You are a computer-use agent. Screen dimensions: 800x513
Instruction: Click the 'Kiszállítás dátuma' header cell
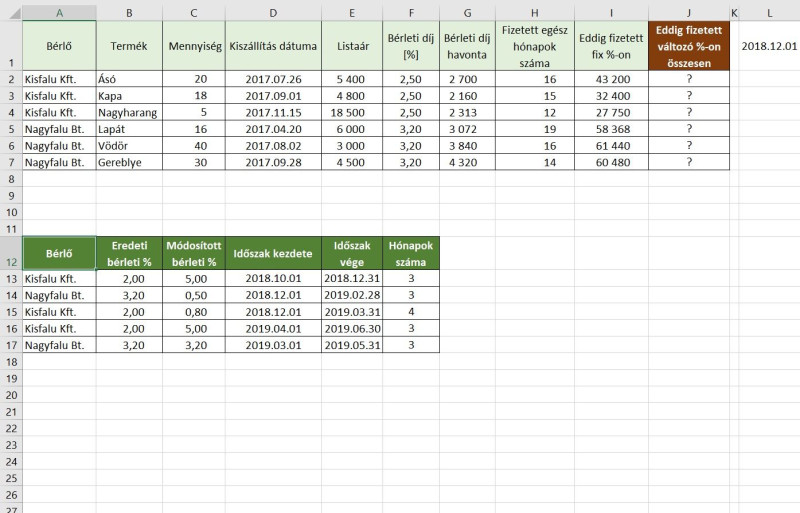pos(273,46)
